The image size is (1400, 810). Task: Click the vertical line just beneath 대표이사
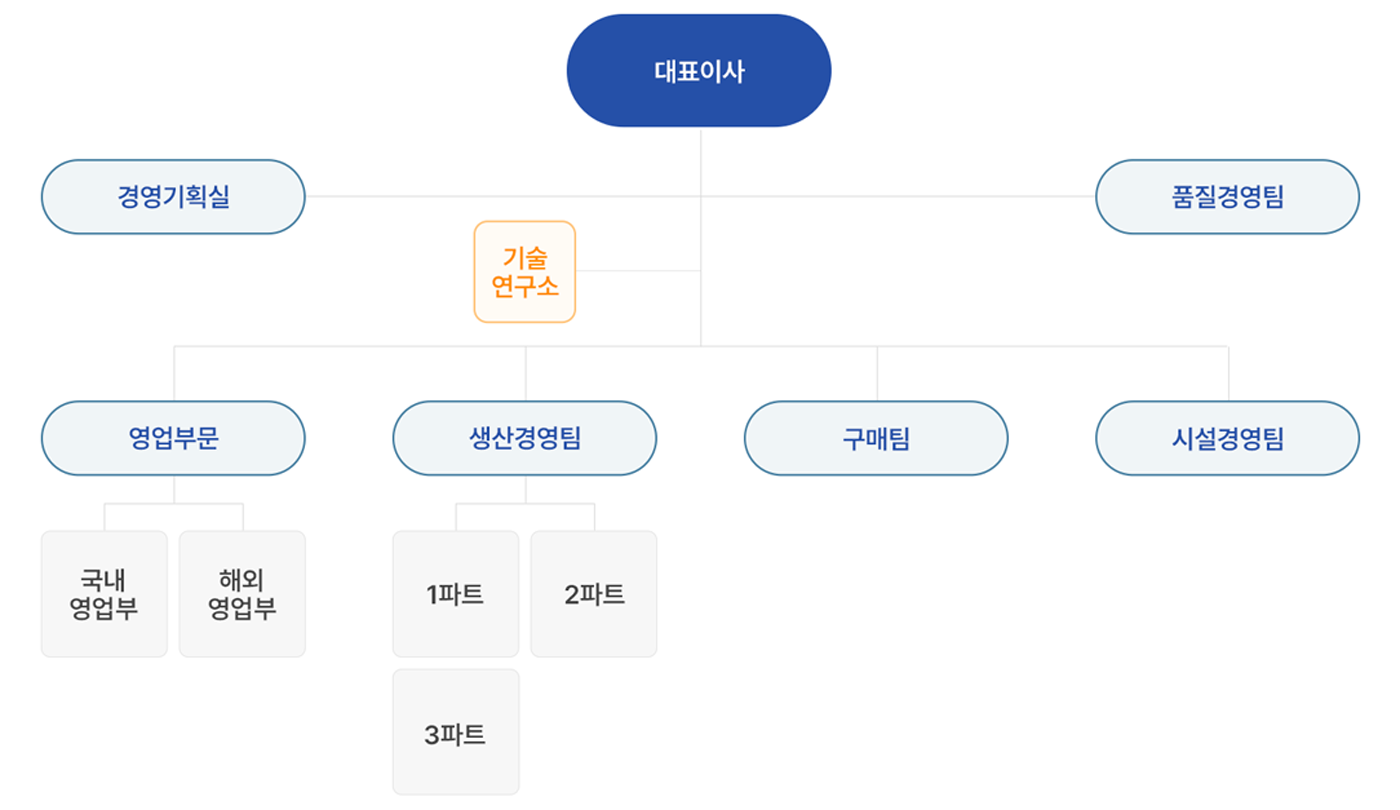(x=700, y=160)
